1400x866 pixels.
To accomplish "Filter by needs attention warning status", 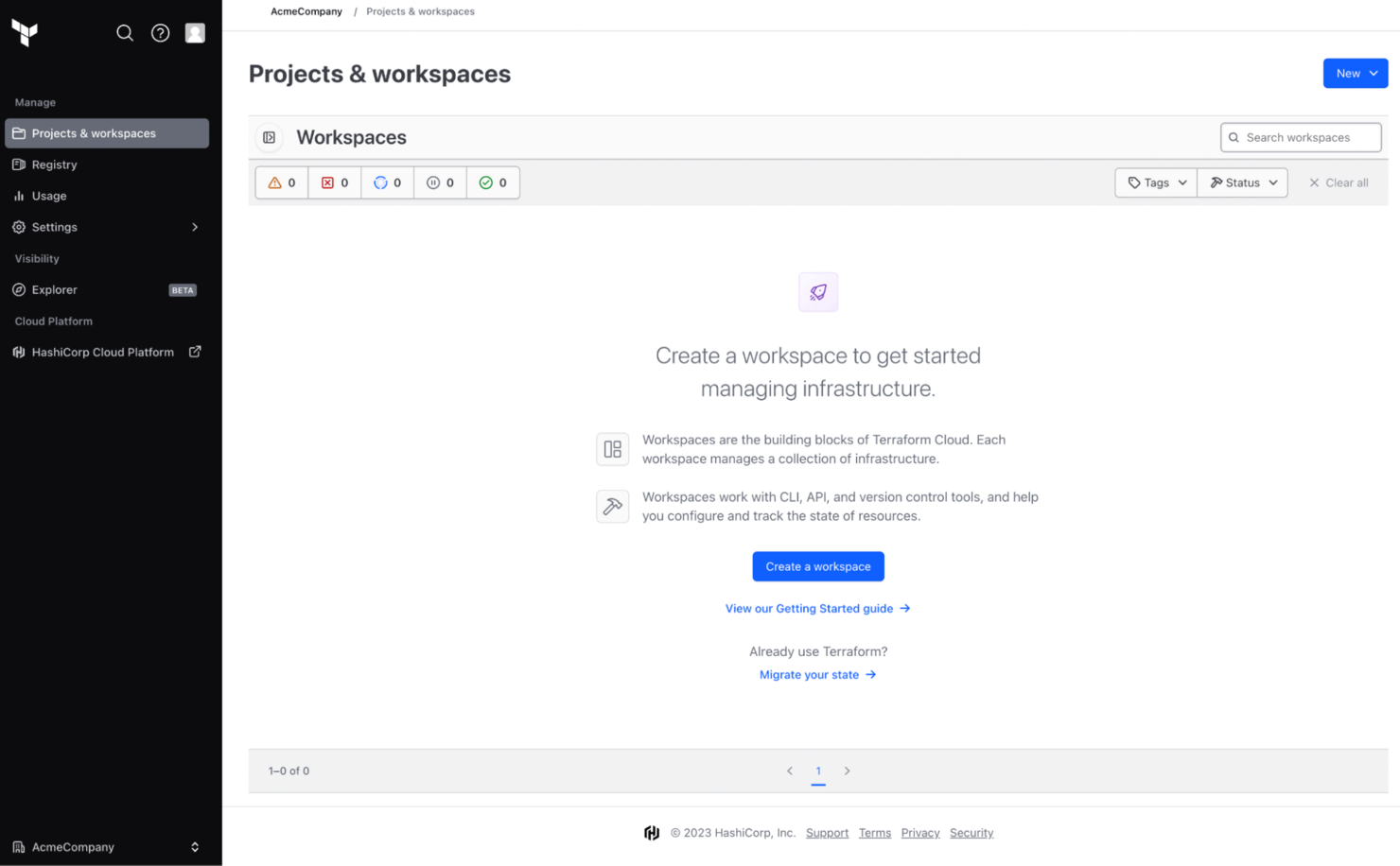I will (282, 182).
